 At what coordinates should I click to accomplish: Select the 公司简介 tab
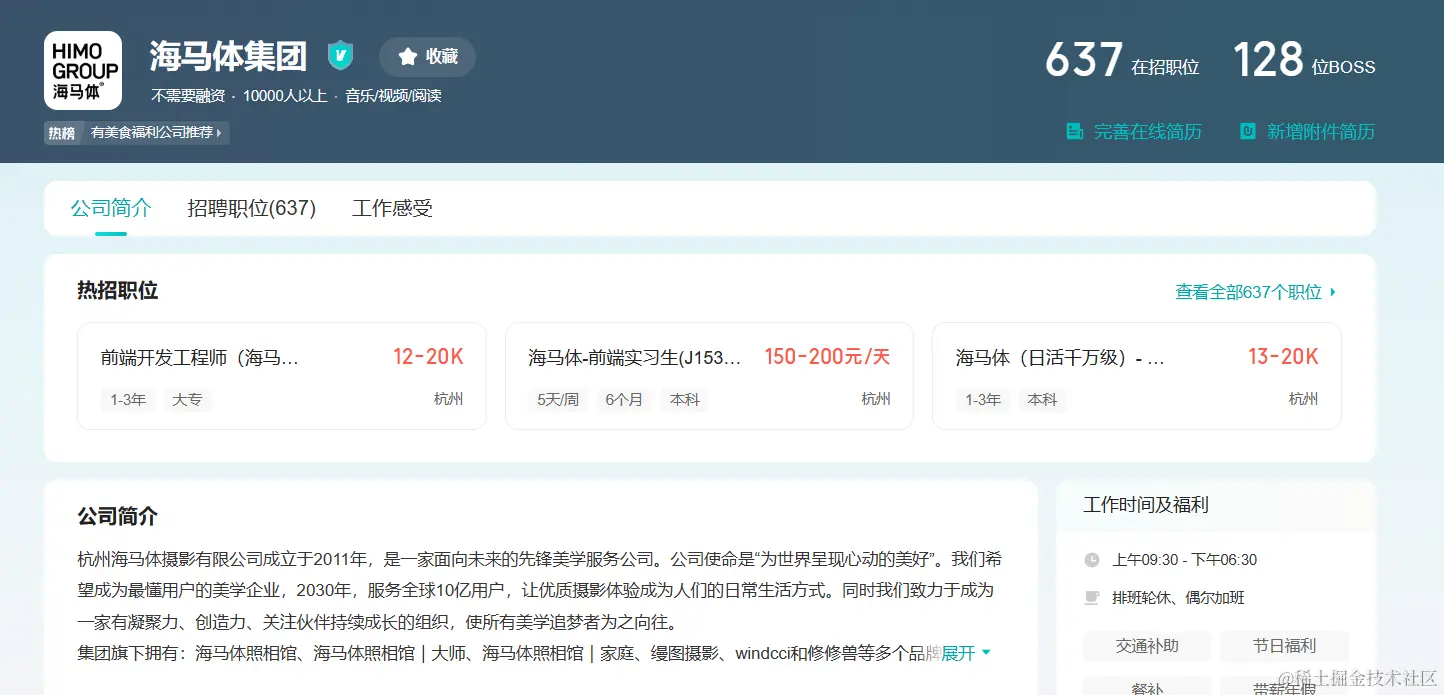[x=111, y=208]
